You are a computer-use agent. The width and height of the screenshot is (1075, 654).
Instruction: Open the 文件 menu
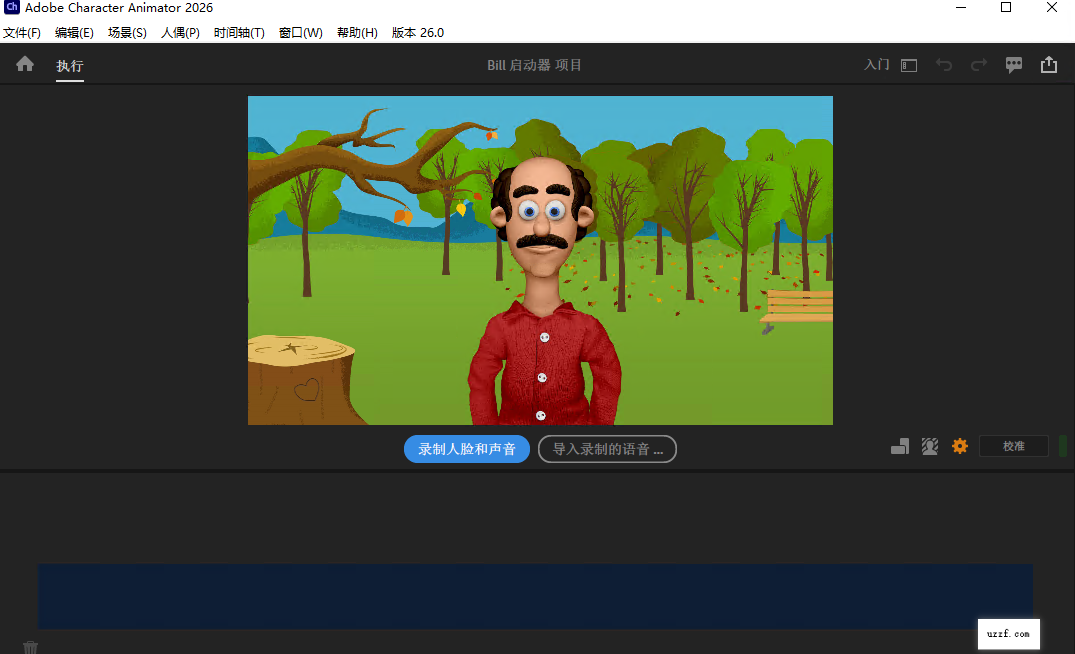point(22,32)
